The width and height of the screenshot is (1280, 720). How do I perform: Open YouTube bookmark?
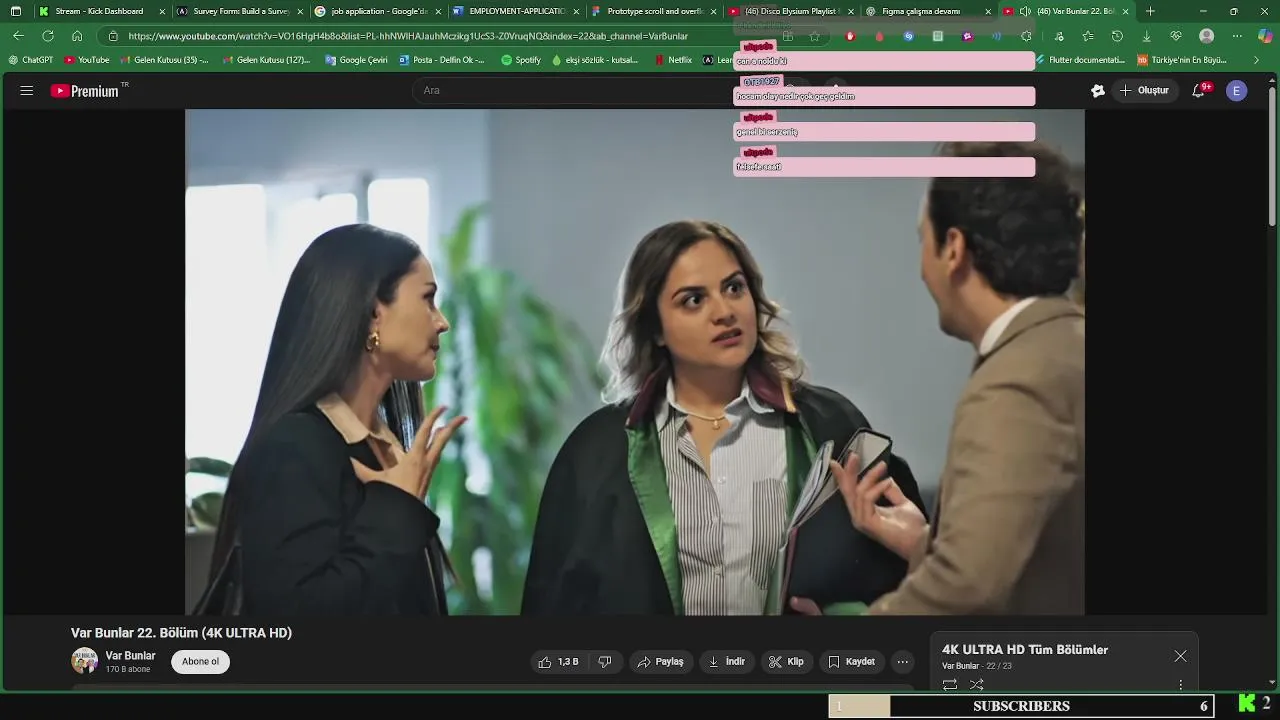[x=87, y=60]
